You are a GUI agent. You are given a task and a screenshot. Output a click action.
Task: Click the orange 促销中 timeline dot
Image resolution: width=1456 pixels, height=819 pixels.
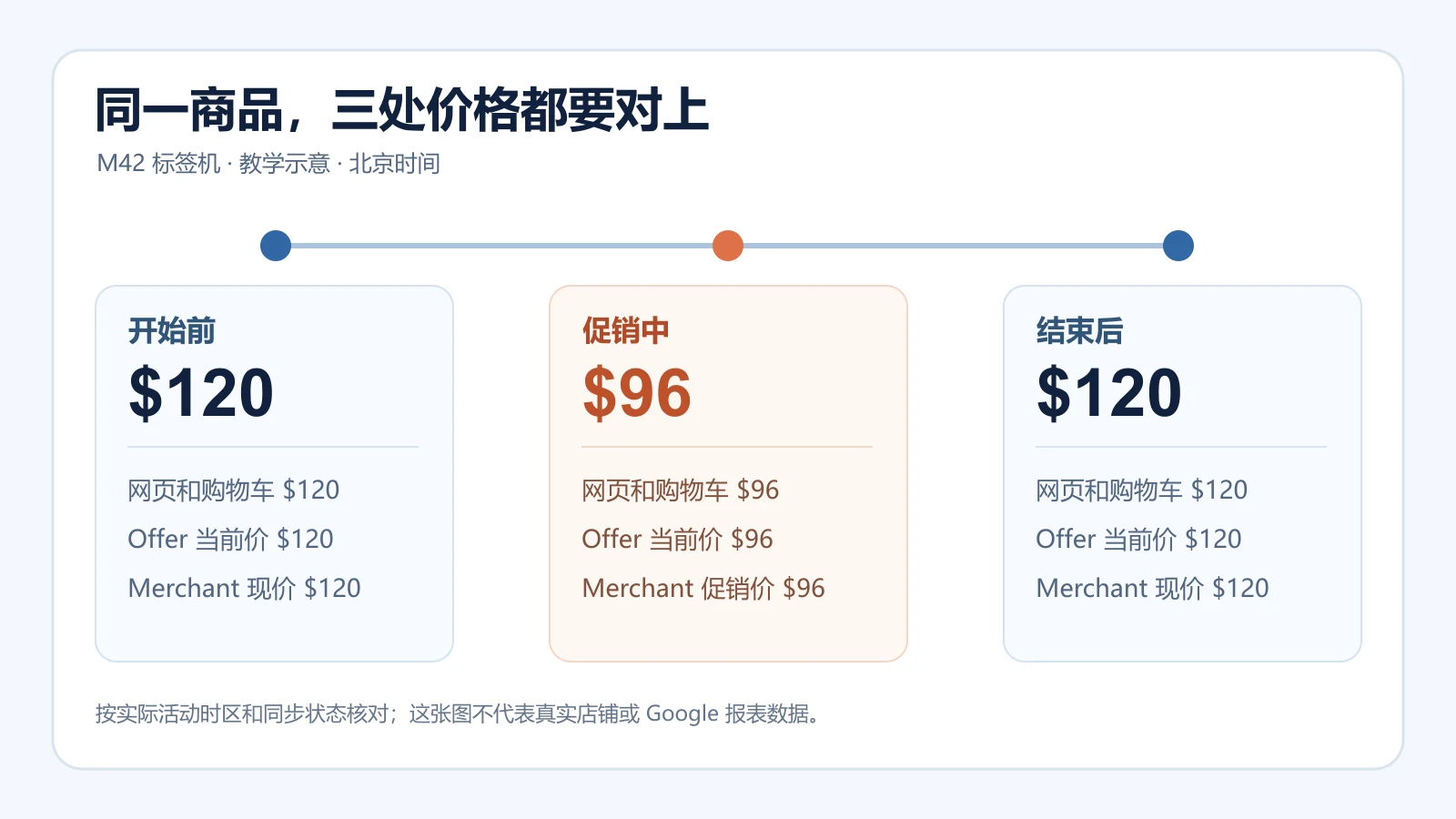tap(728, 246)
